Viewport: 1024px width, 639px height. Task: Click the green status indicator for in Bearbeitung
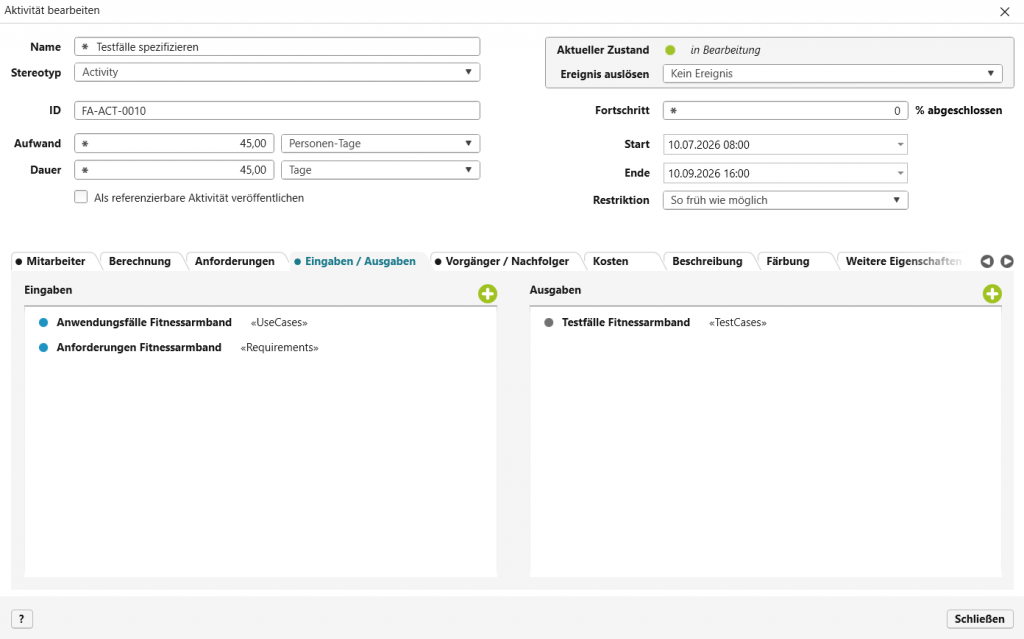point(670,50)
